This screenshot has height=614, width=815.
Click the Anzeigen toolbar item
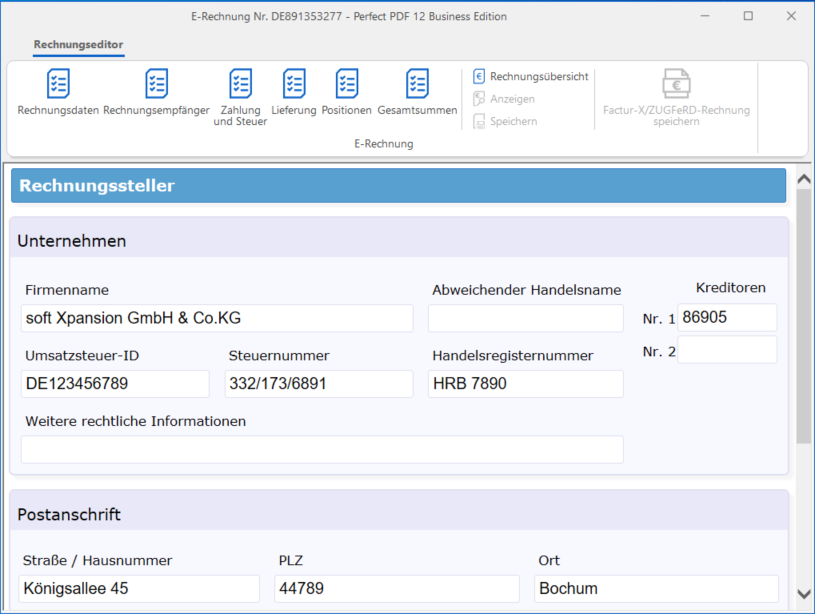505,99
